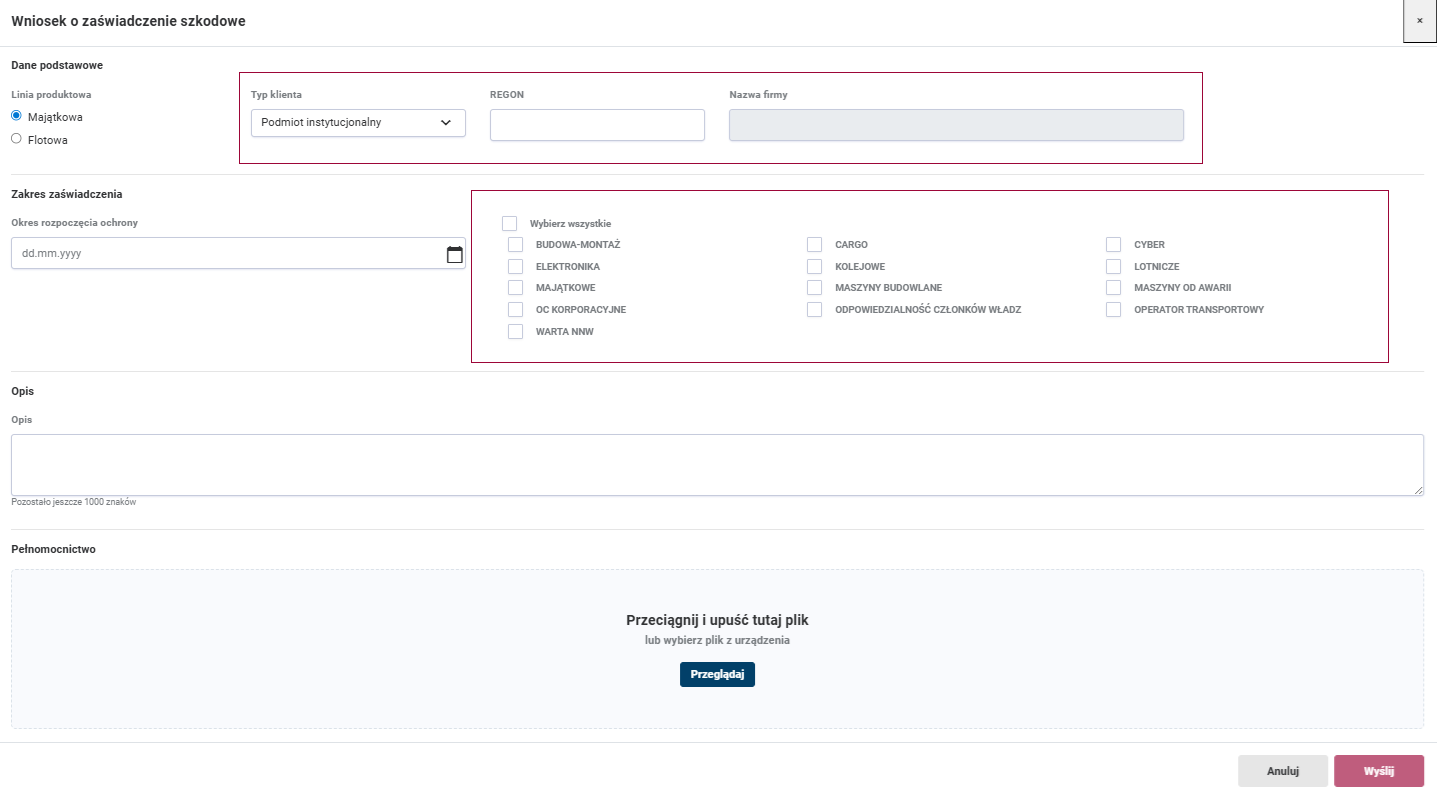Viewport: 1439px width, 797px height.
Task: Enable the WARTA NNW checkbox
Action: (x=516, y=332)
